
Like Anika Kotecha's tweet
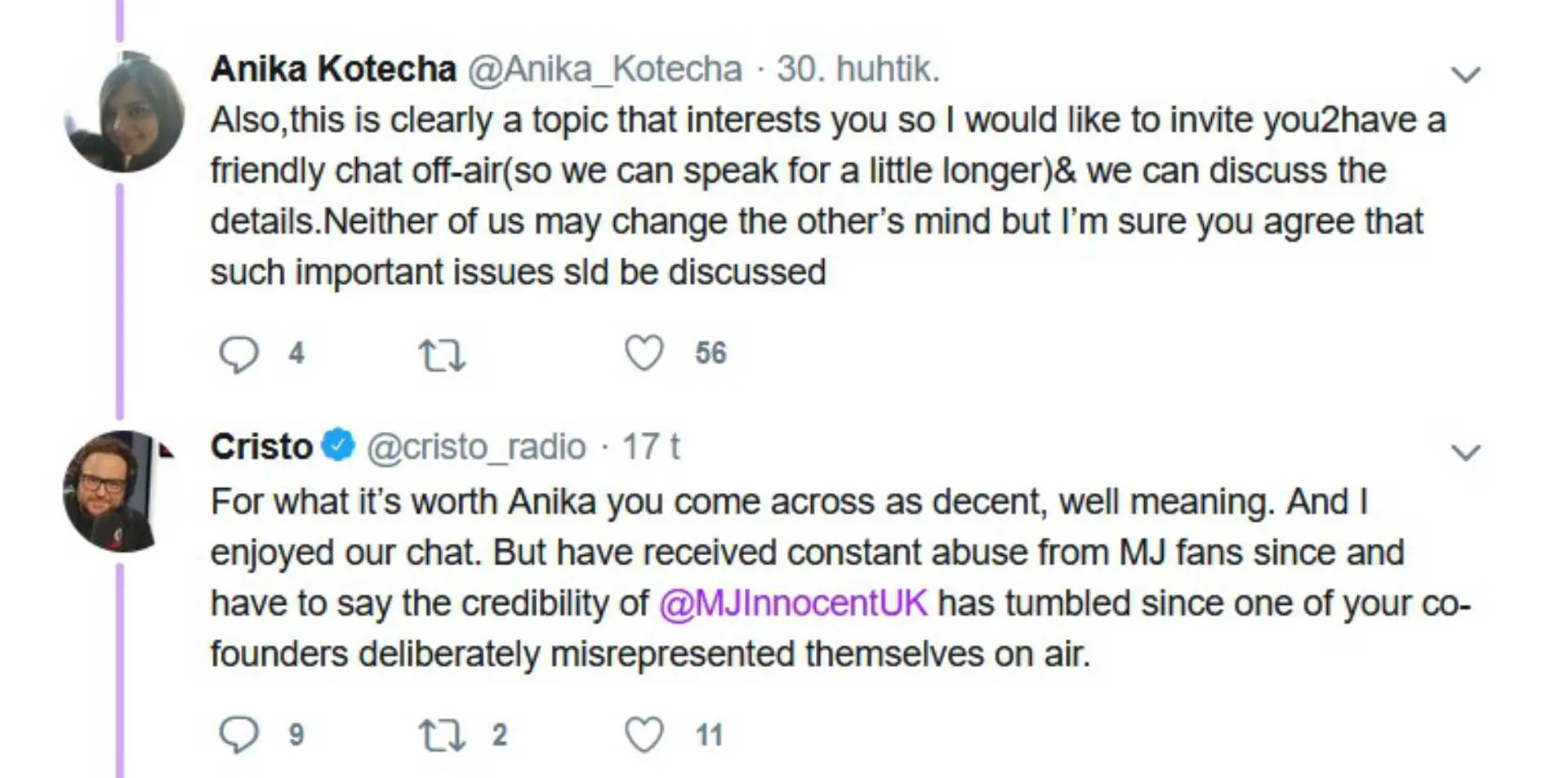click(x=644, y=353)
